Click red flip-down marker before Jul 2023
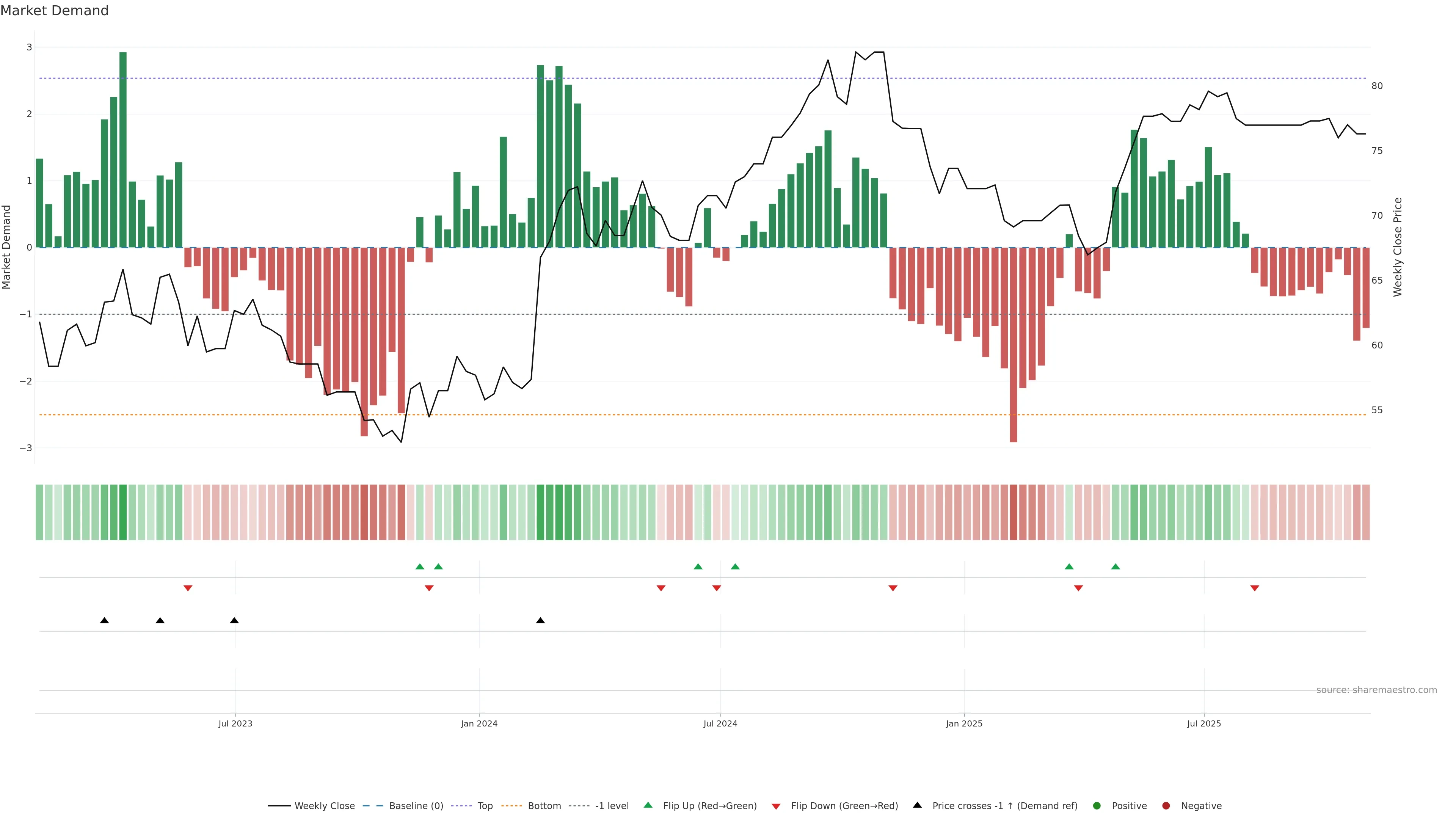Screen dimensions: 1456x819 pos(188,588)
